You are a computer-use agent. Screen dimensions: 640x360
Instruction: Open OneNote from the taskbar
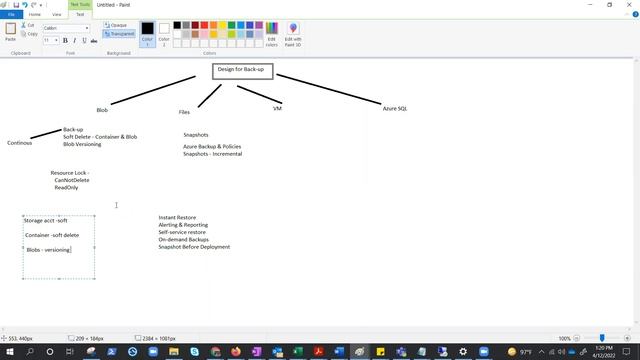257,351
